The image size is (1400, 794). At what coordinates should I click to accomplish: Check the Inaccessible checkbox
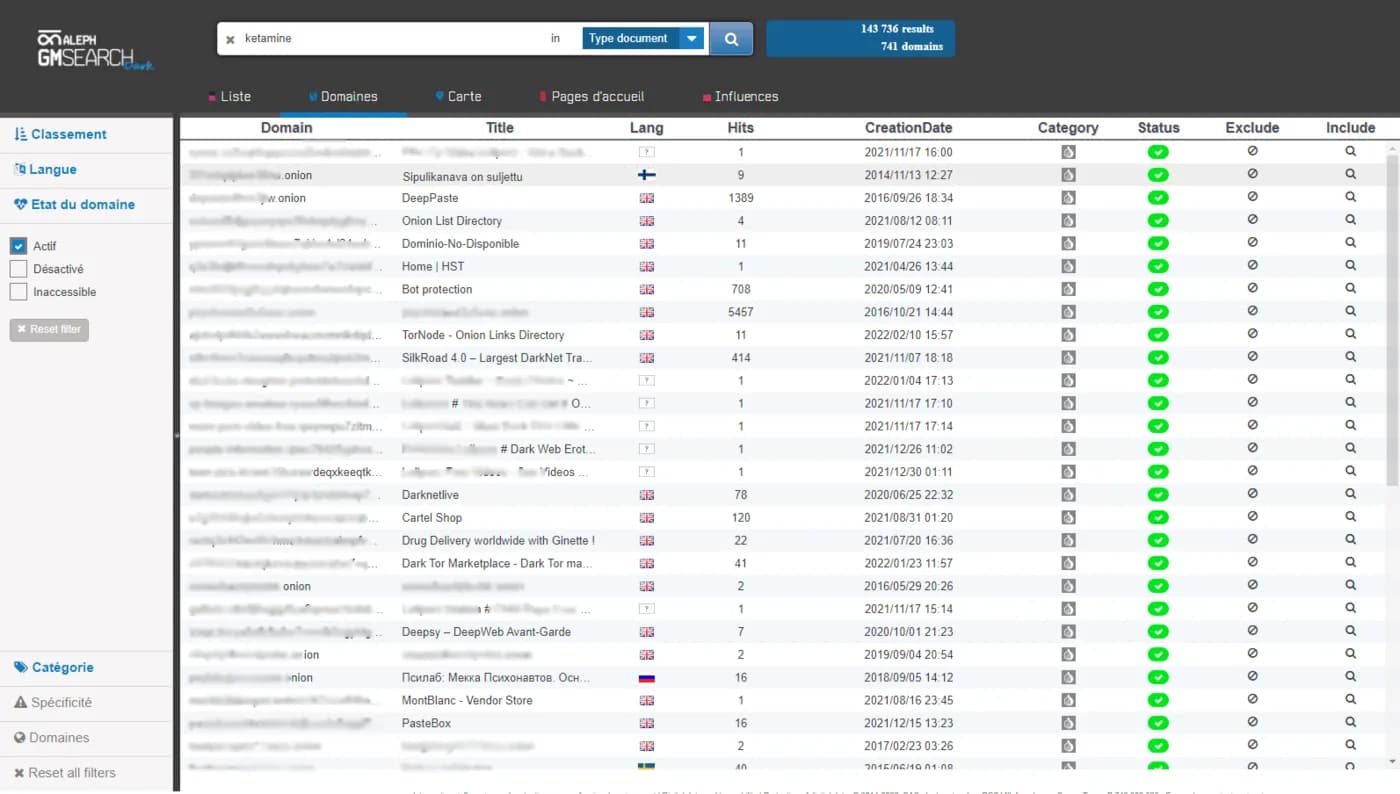click(x=18, y=292)
